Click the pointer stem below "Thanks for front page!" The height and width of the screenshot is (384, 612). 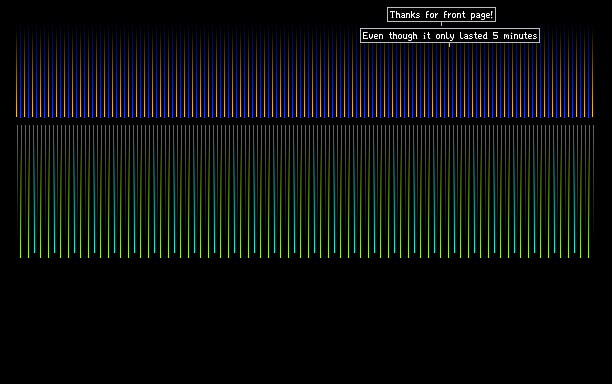pos(441,24)
